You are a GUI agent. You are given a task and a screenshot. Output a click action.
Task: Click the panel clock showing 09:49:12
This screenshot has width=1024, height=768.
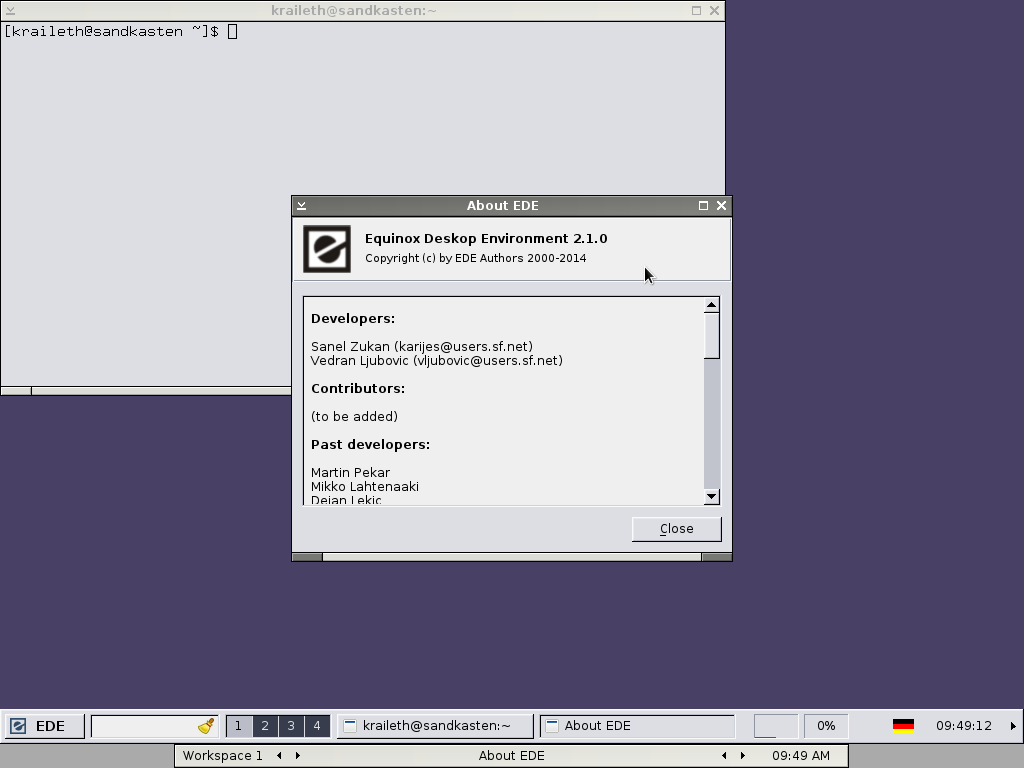tap(963, 726)
